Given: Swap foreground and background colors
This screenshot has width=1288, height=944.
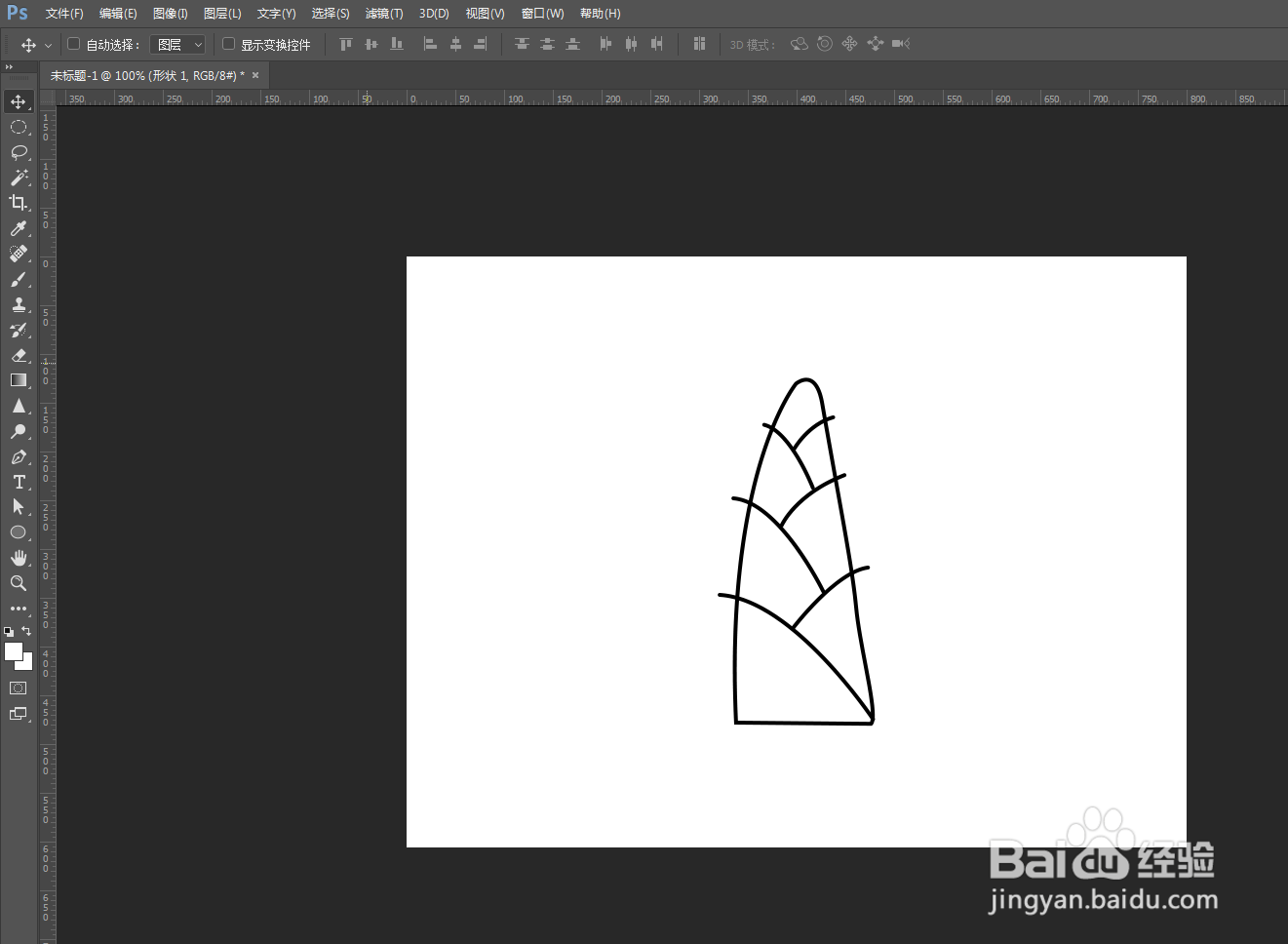Looking at the screenshot, I should 26,631.
